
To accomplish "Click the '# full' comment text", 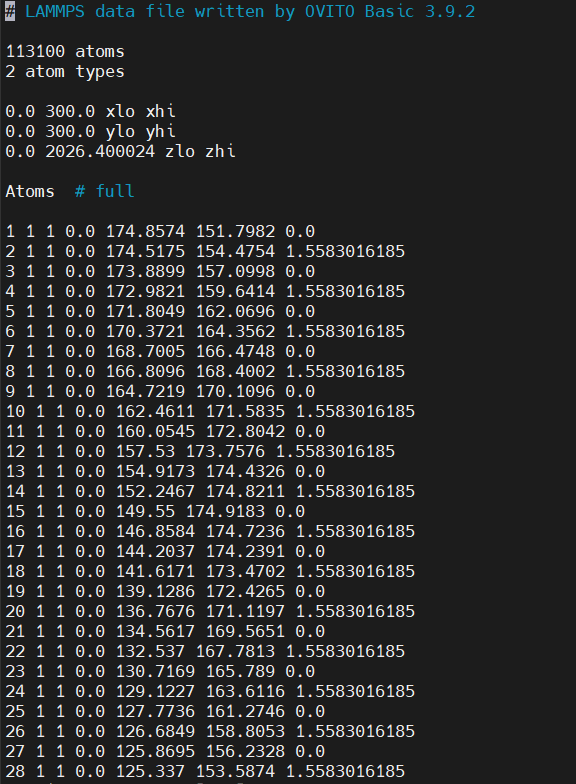I will [105, 191].
